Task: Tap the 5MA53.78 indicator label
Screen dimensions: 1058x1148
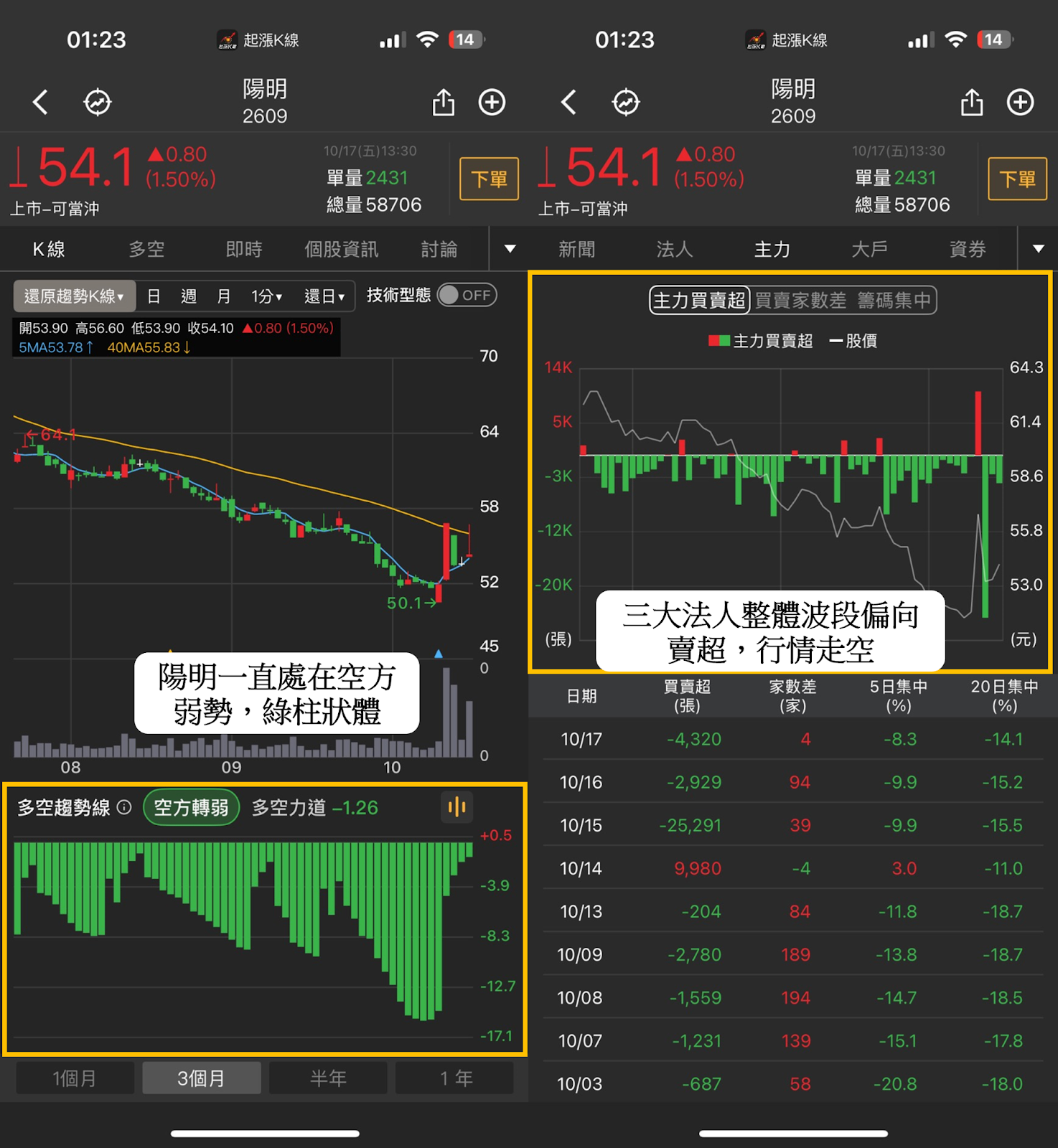Action: pyautogui.click(x=56, y=347)
